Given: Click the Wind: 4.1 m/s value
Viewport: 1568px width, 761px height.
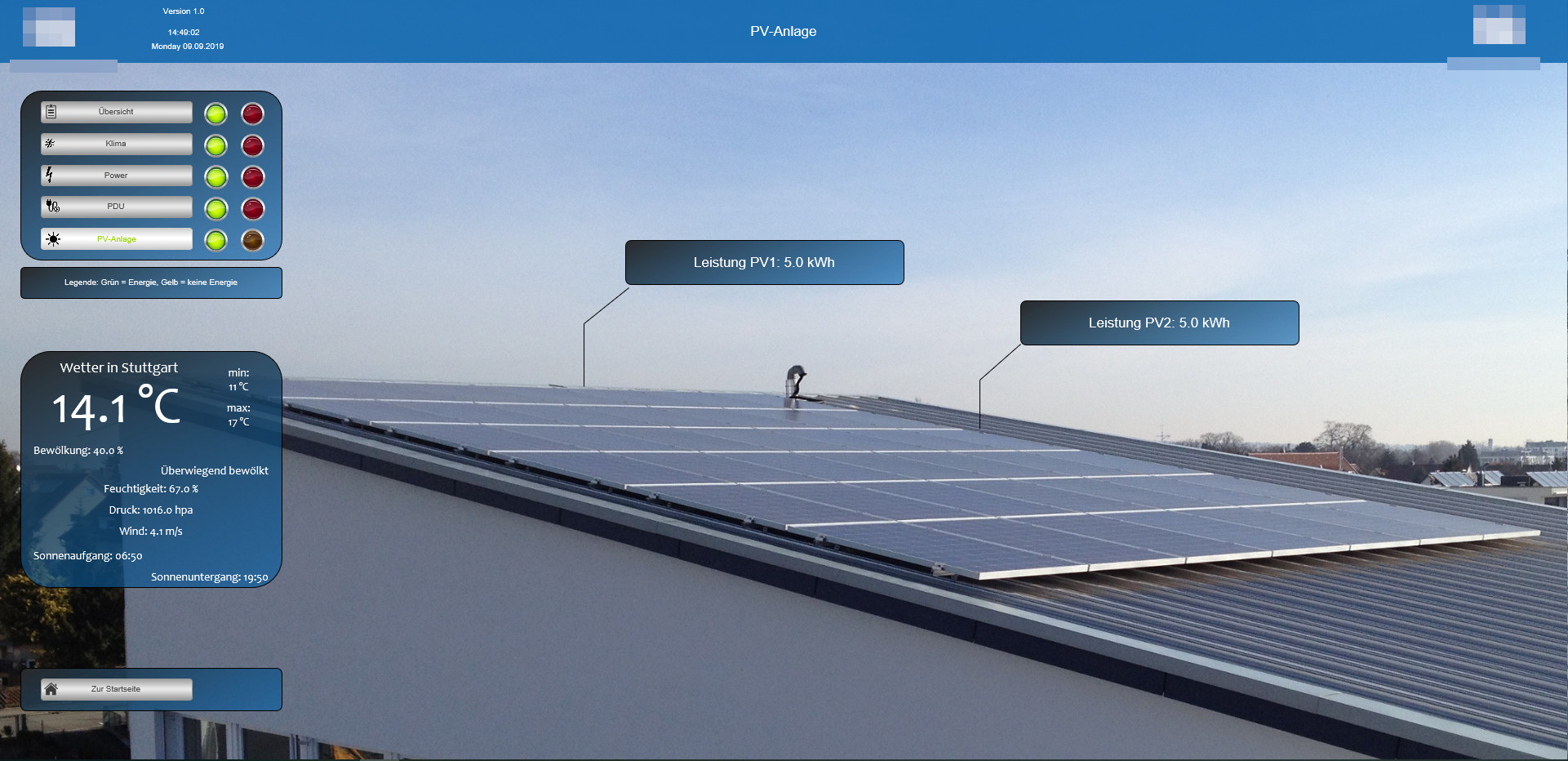Looking at the screenshot, I should [151, 532].
